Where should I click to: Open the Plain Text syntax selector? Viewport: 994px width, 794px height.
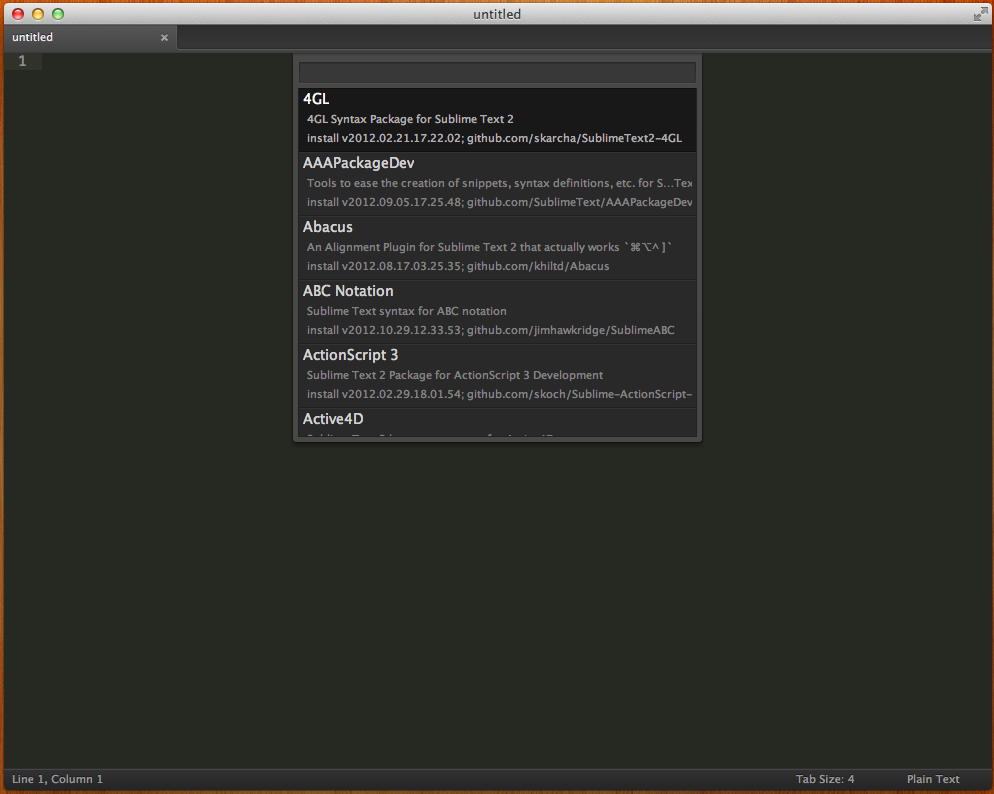pos(932,779)
